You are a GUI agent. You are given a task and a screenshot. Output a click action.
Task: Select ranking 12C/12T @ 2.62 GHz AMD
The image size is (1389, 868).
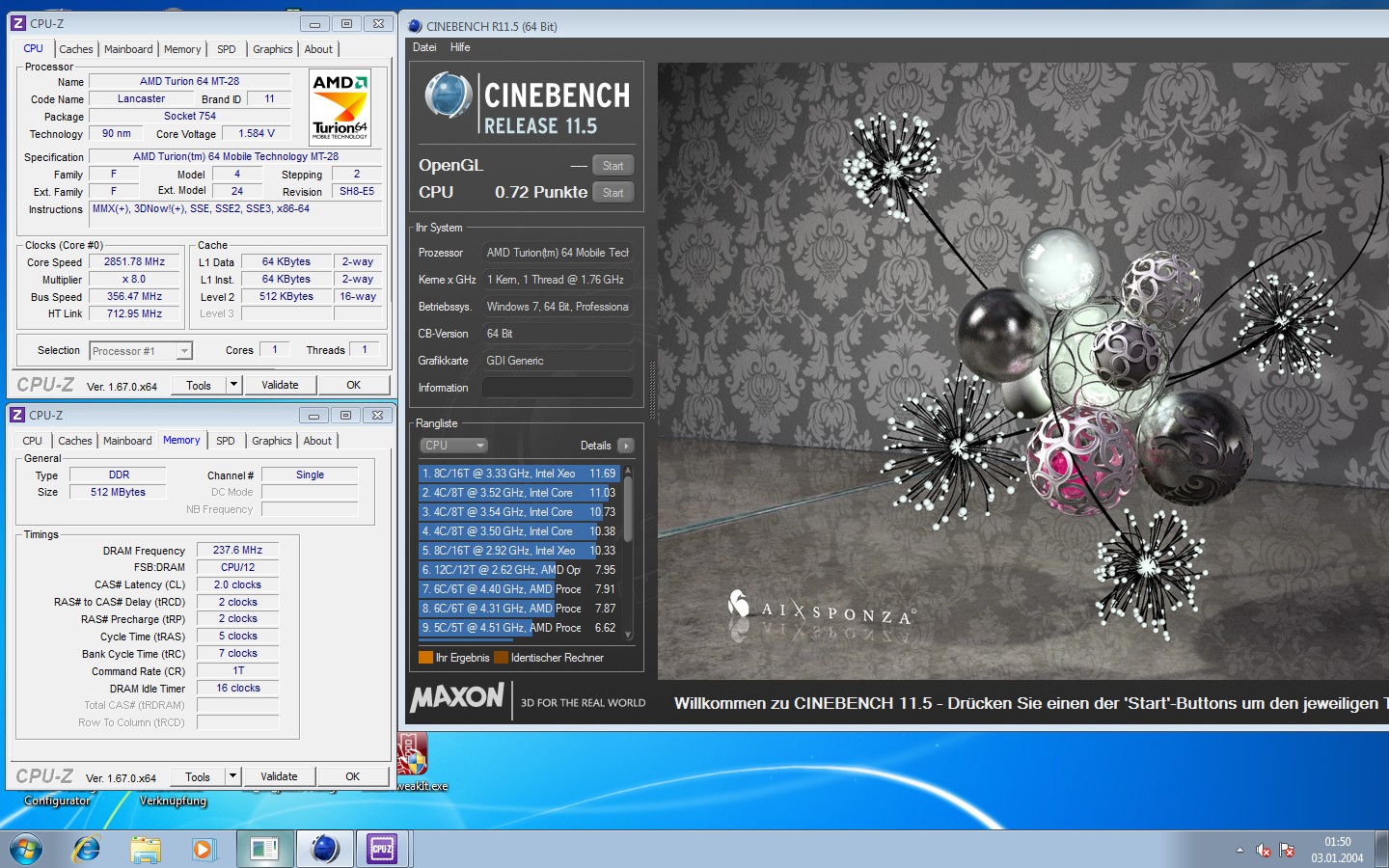click(x=519, y=570)
